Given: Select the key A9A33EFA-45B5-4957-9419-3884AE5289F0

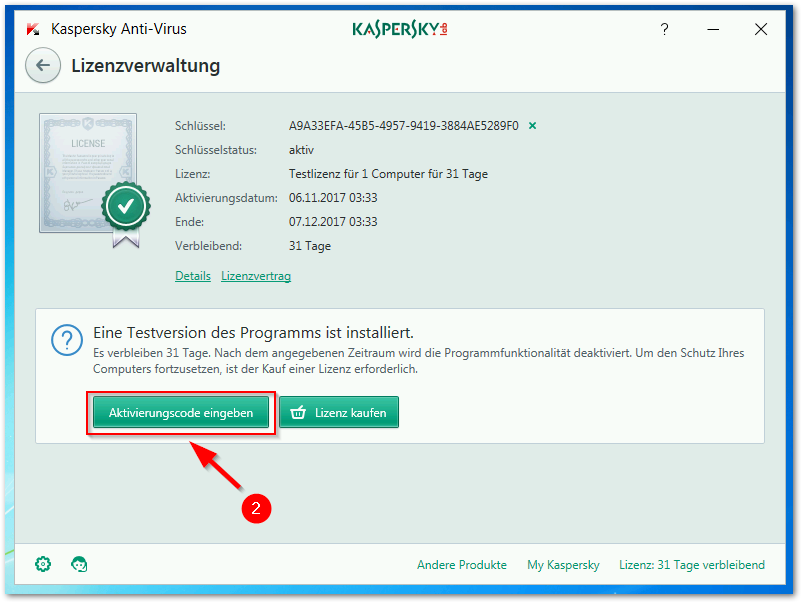Looking at the screenshot, I should pyautogui.click(x=404, y=126).
